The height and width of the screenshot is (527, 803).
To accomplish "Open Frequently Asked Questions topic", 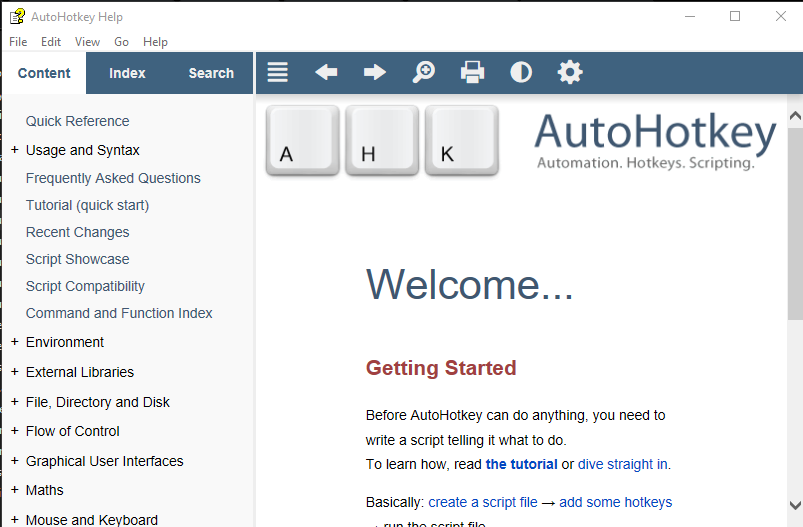I will point(113,178).
